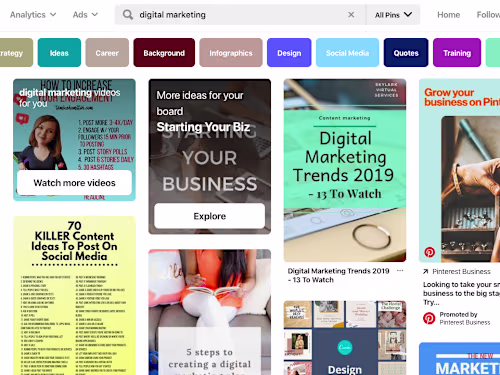Click Pinterest Business promoter avatar icon
Screen dimensions: 500x375
[429, 318]
